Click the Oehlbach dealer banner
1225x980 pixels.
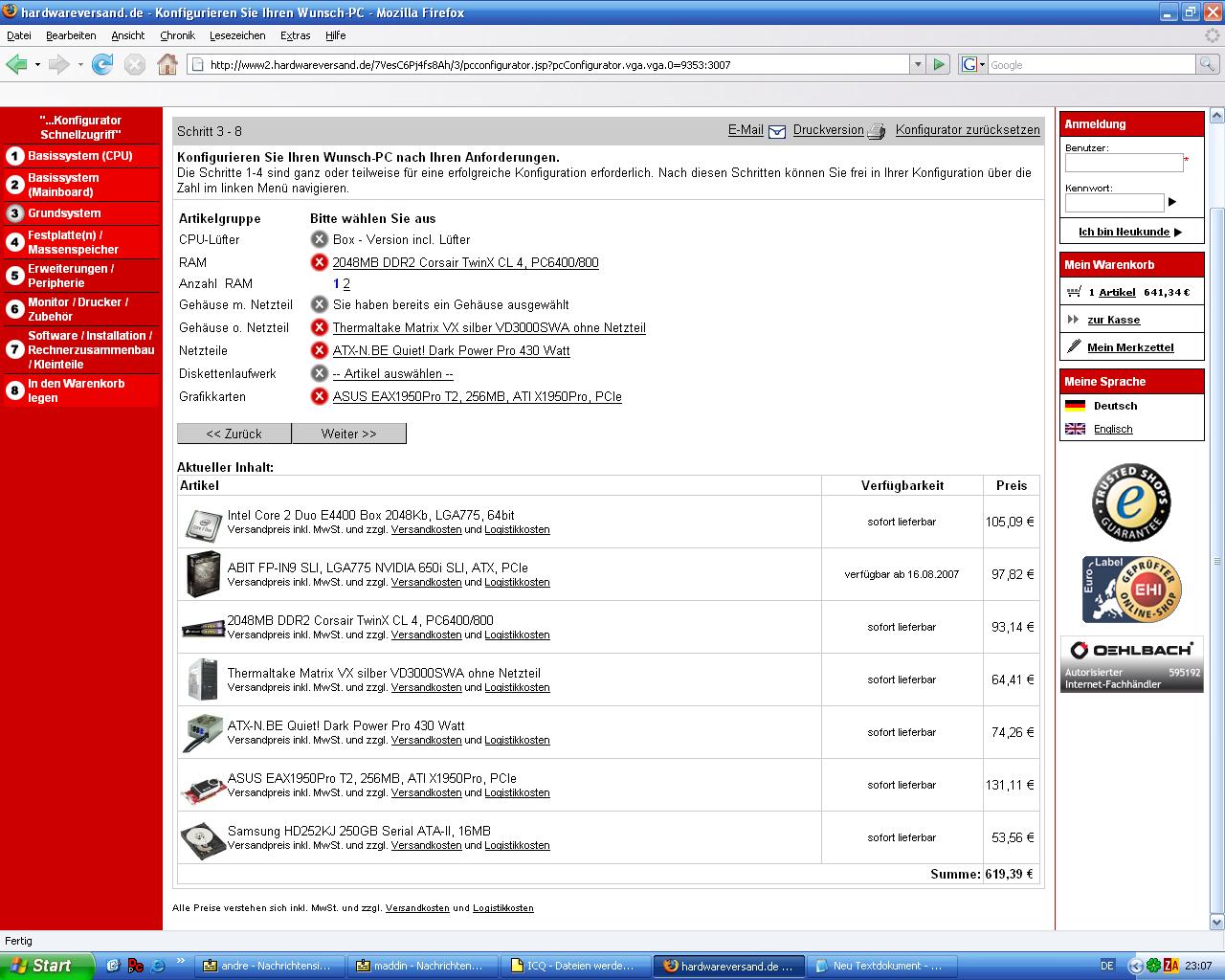pos(1131,664)
